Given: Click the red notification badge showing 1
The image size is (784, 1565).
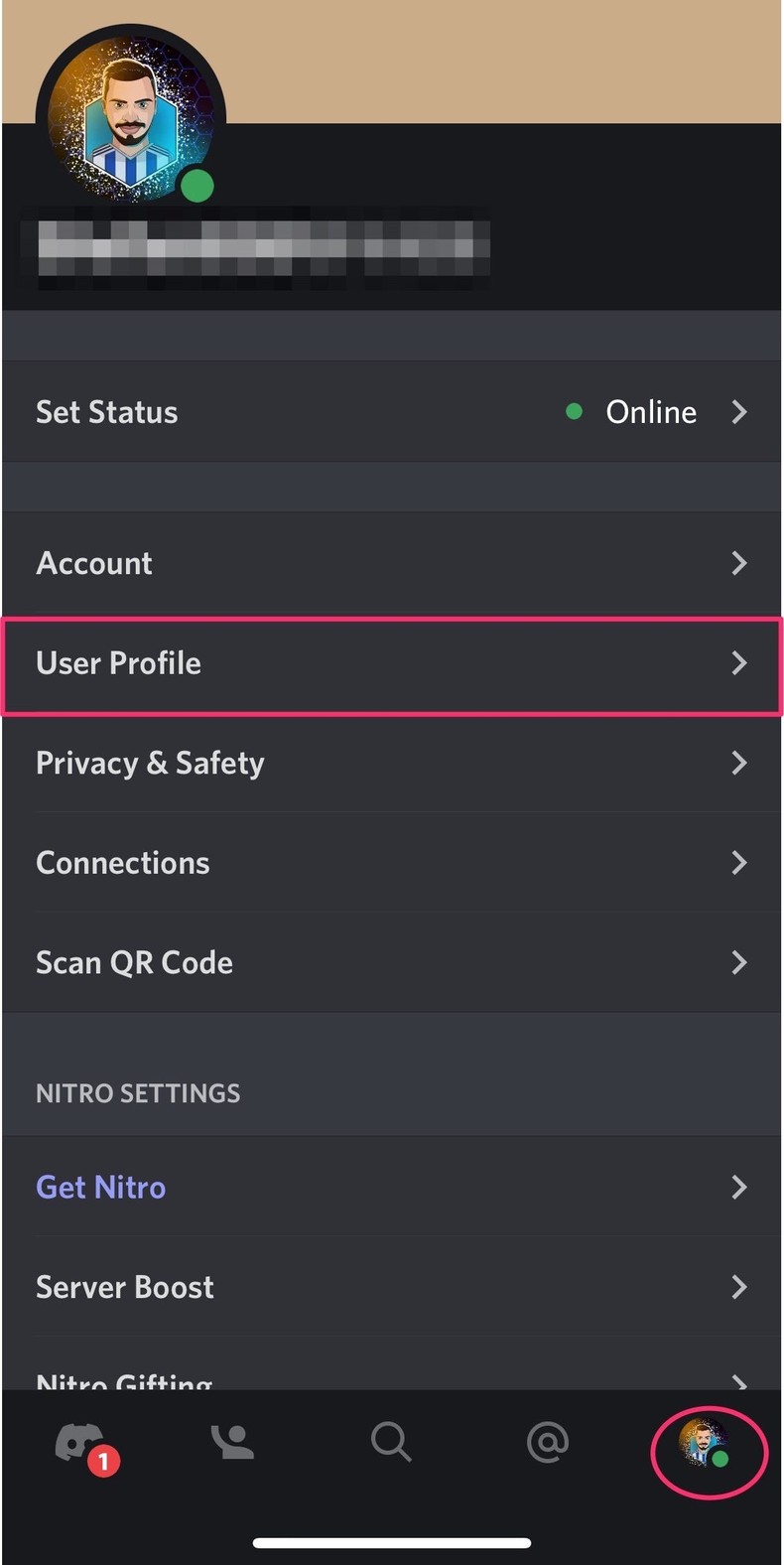Looking at the screenshot, I should [x=102, y=1461].
